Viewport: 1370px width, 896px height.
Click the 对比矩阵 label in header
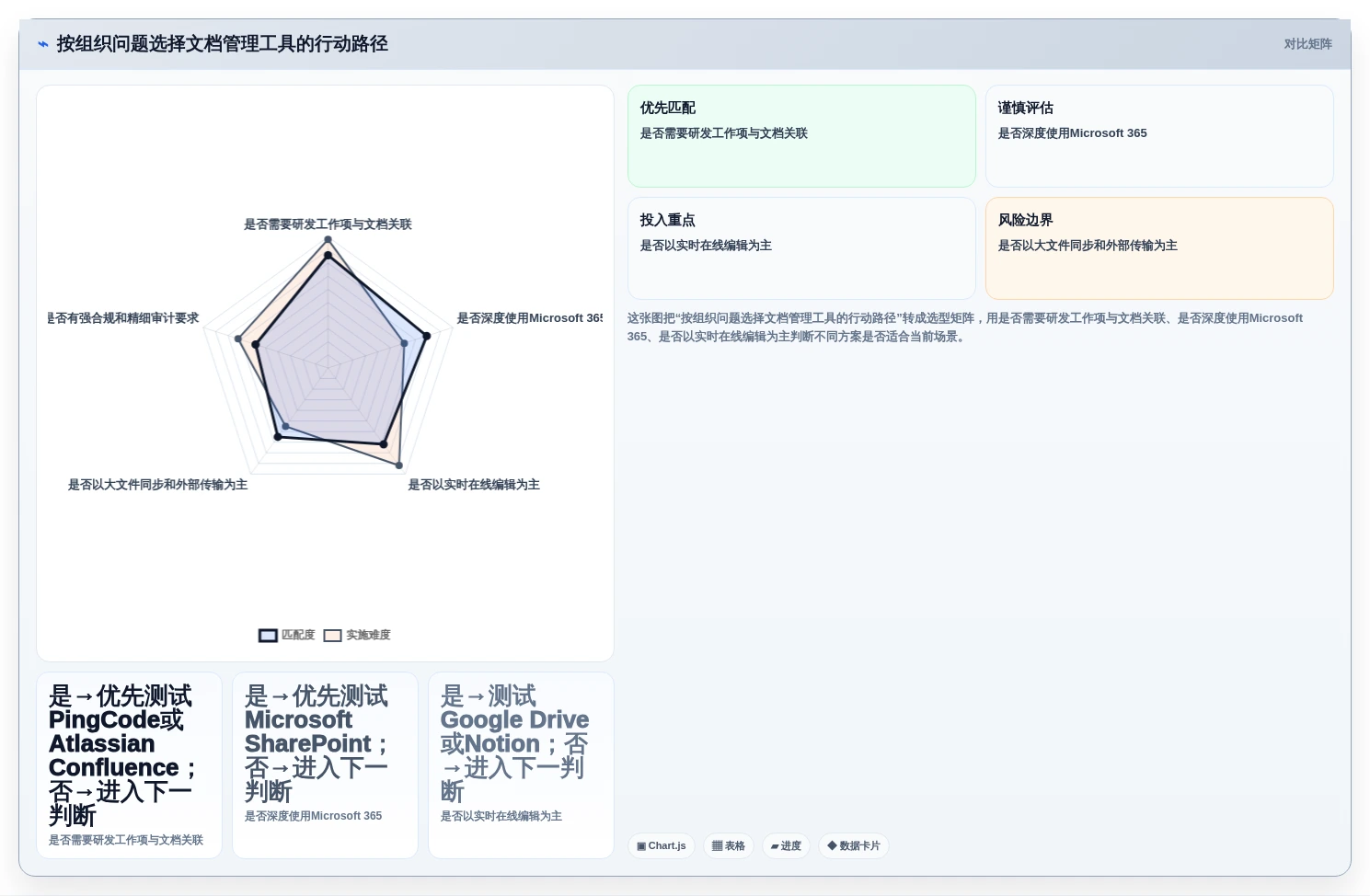coord(1307,44)
